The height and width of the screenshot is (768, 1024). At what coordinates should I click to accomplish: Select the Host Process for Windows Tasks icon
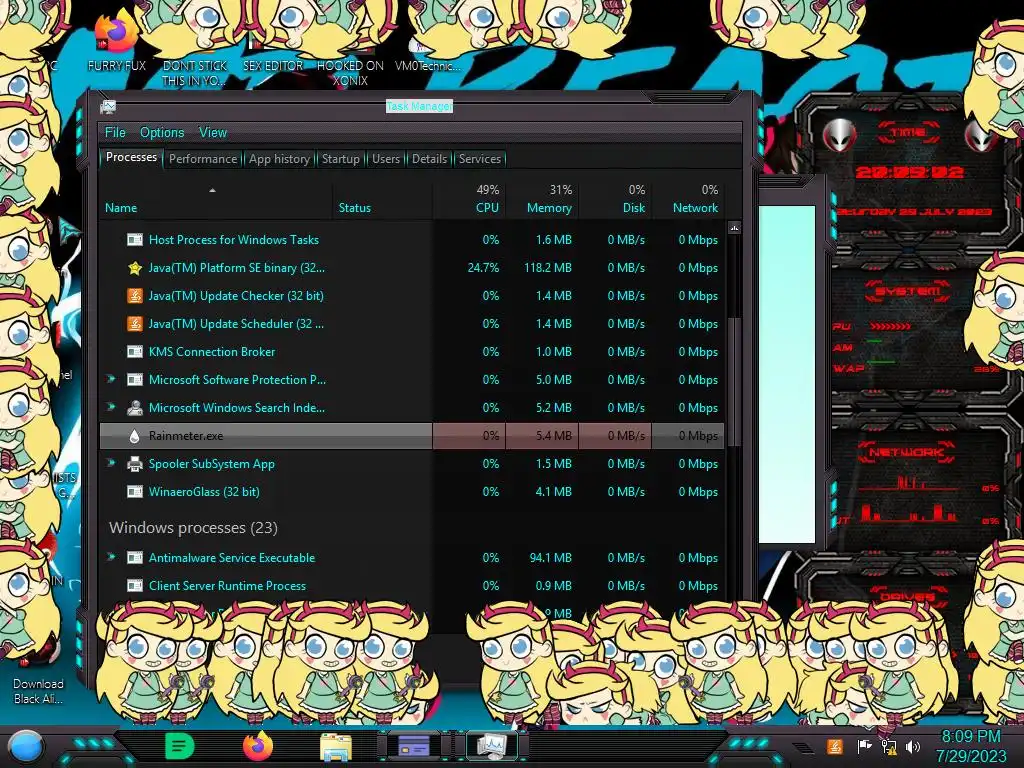(x=135, y=240)
